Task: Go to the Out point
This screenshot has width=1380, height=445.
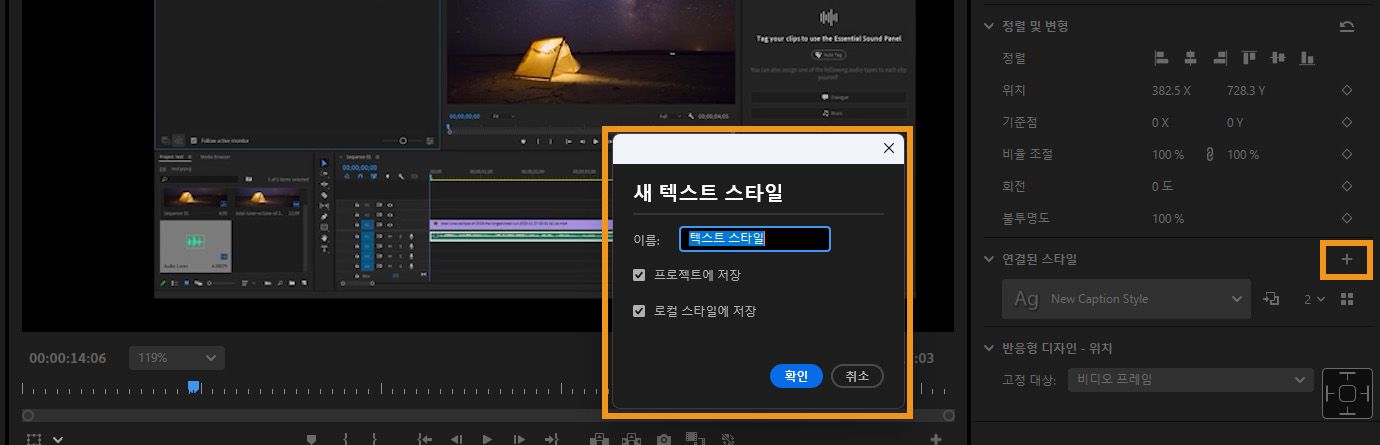Action: tap(550, 439)
